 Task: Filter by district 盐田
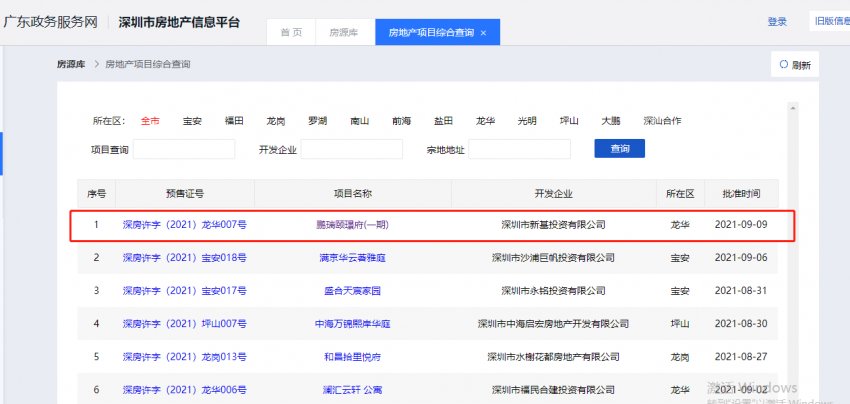[443, 121]
